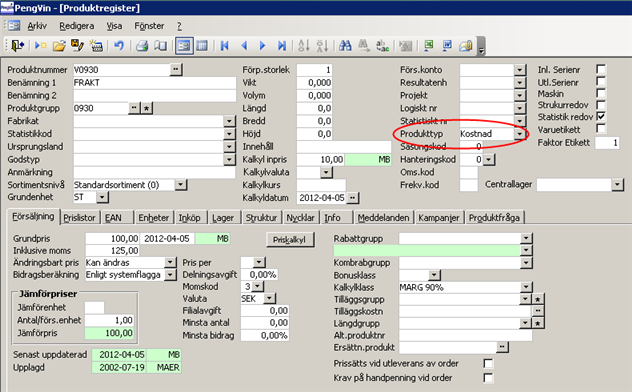Click star button beside Produktgrupp field
The width and height of the screenshot is (632, 392).
pos(147,108)
